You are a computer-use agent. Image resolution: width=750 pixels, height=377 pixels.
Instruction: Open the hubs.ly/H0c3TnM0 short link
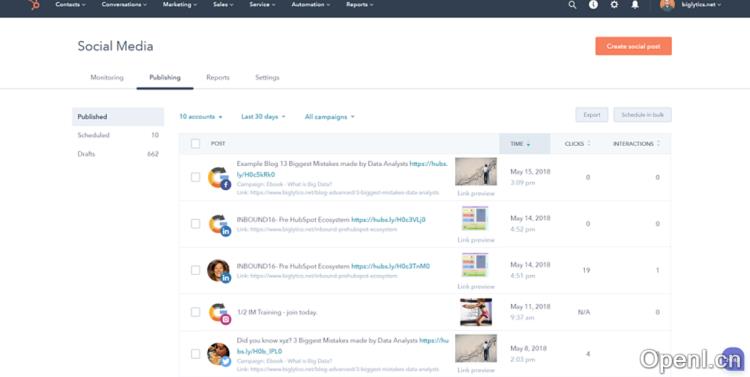pyautogui.click(x=391, y=266)
